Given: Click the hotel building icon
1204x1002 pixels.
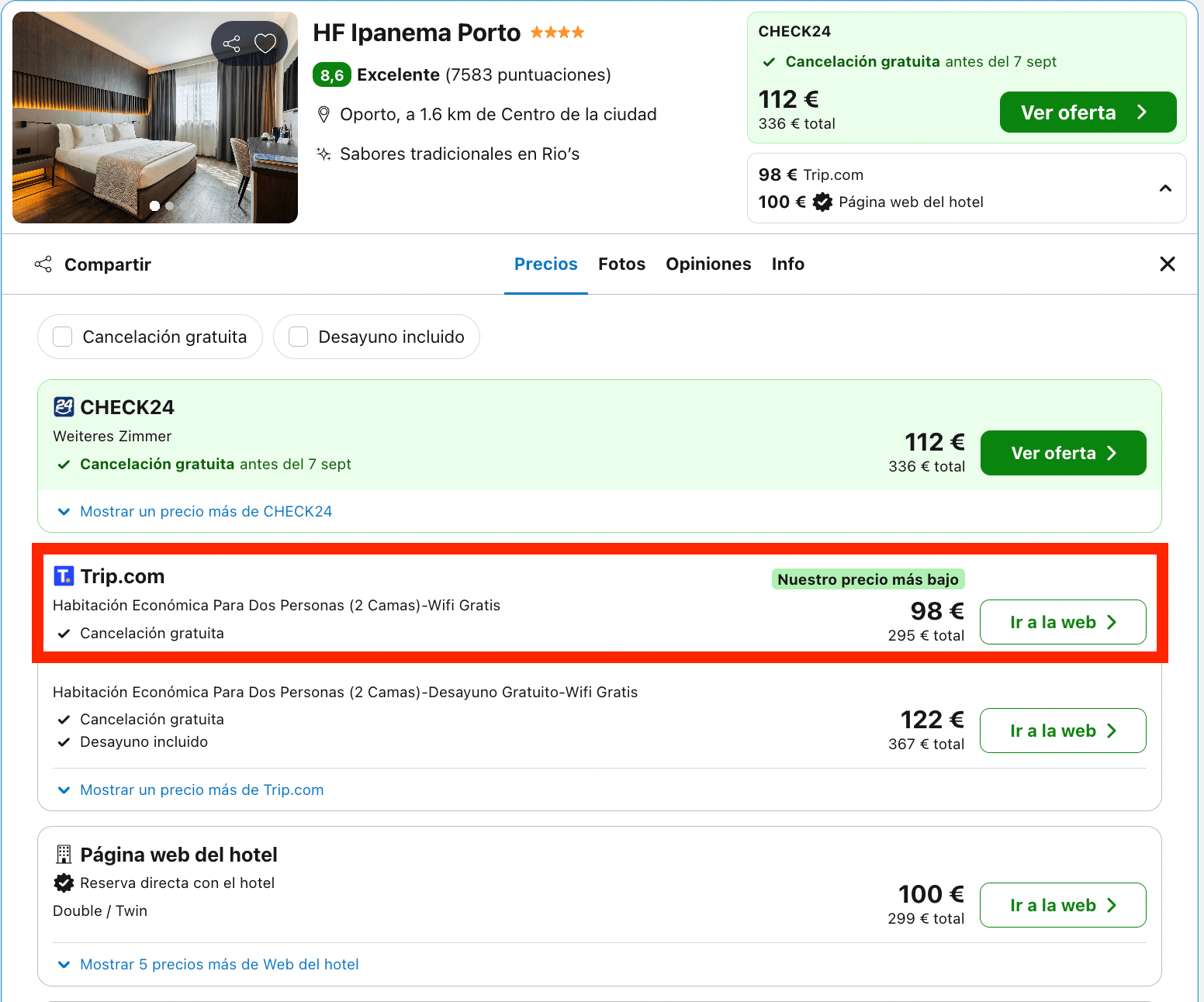Looking at the screenshot, I should pyautogui.click(x=64, y=855).
